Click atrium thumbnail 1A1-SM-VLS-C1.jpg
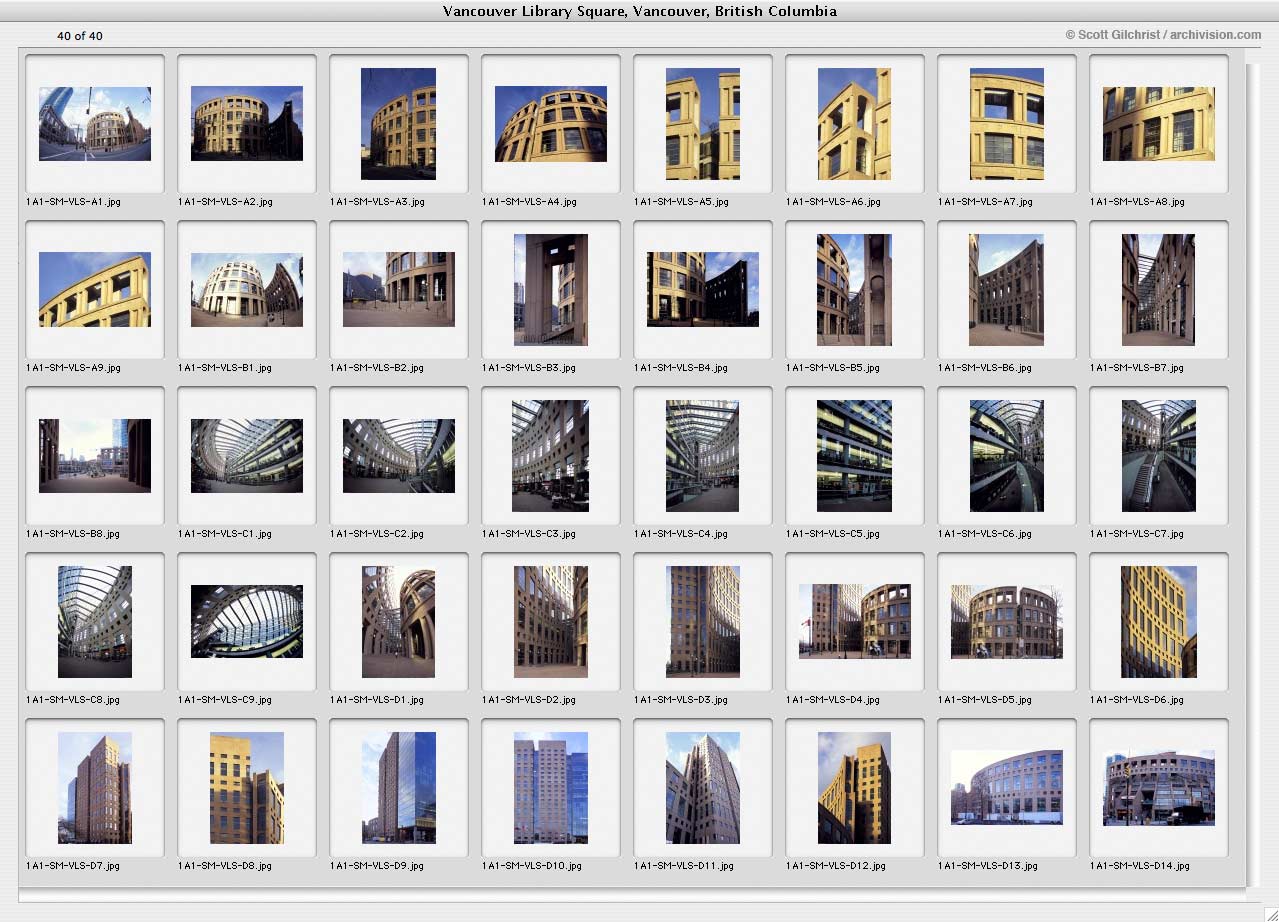Screen dimensions: 1279x922 tap(247, 456)
